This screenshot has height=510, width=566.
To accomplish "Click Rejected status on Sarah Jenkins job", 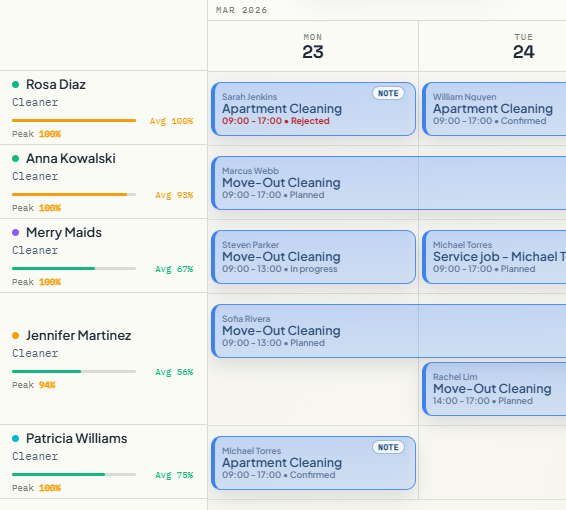I will point(310,121).
